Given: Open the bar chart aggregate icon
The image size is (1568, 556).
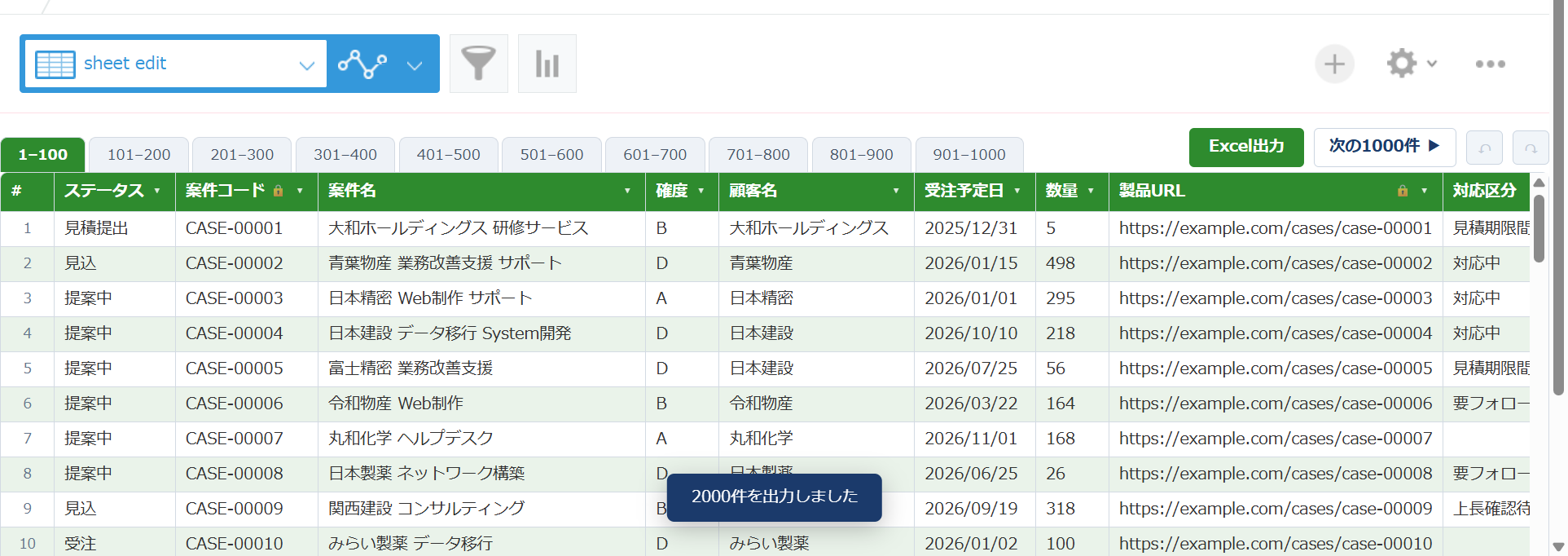Looking at the screenshot, I should pyautogui.click(x=547, y=64).
